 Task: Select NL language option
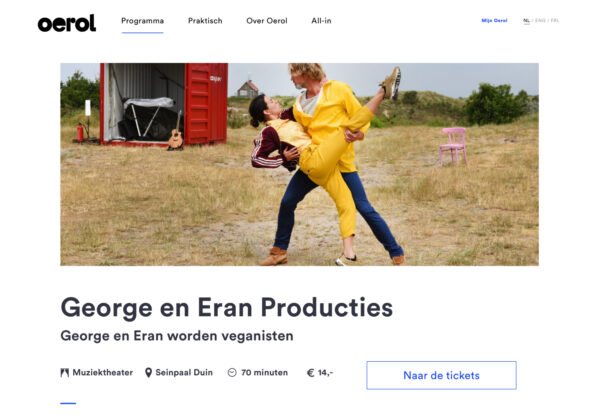pos(527,21)
